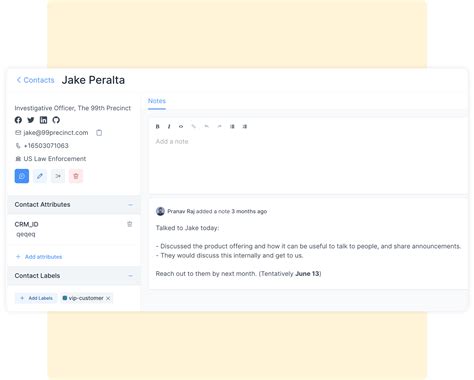This screenshot has height=380, width=474.
Task: Delete contact with red trash button
Action: point(76,176)
